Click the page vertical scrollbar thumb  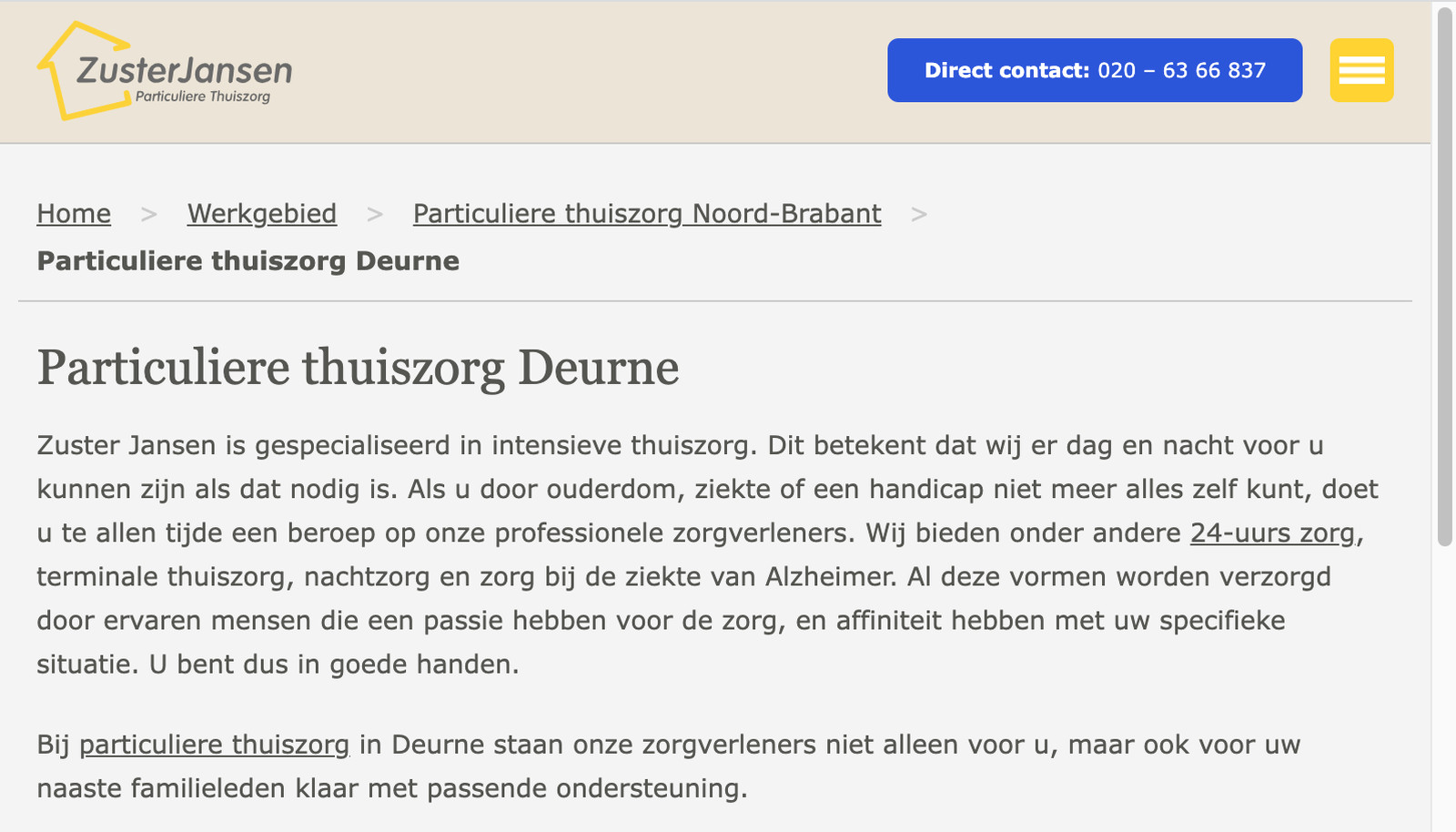(1444, 276)
